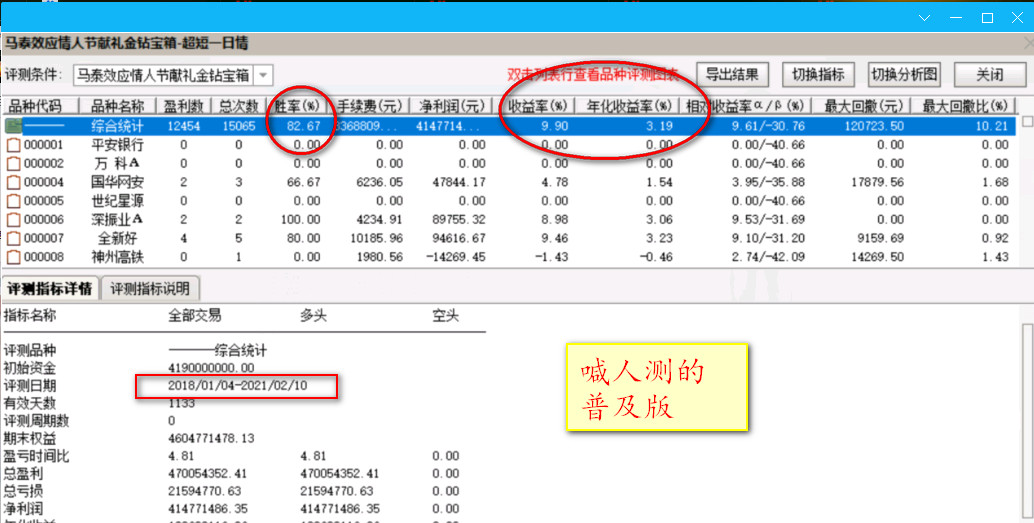Click win rate value 82.67
1034x523 pixels.
click(303, 126)
